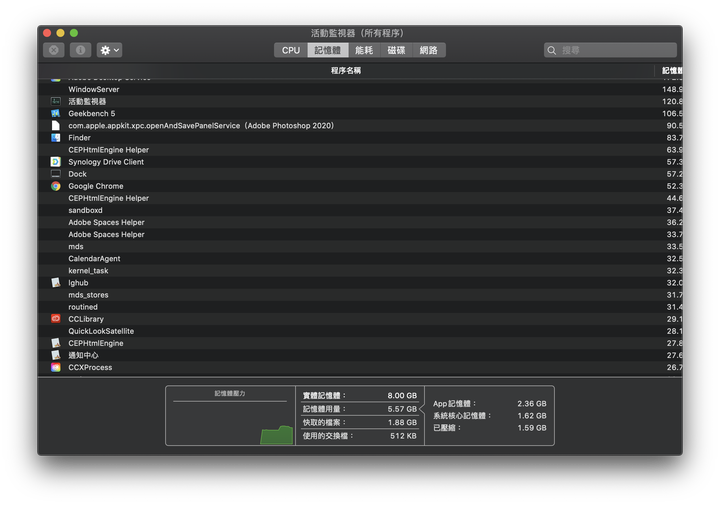The width and height of the screenshot is (720, 505).
Task: Select the CEPHtmlEngine process name
Action: click(96, 343)
